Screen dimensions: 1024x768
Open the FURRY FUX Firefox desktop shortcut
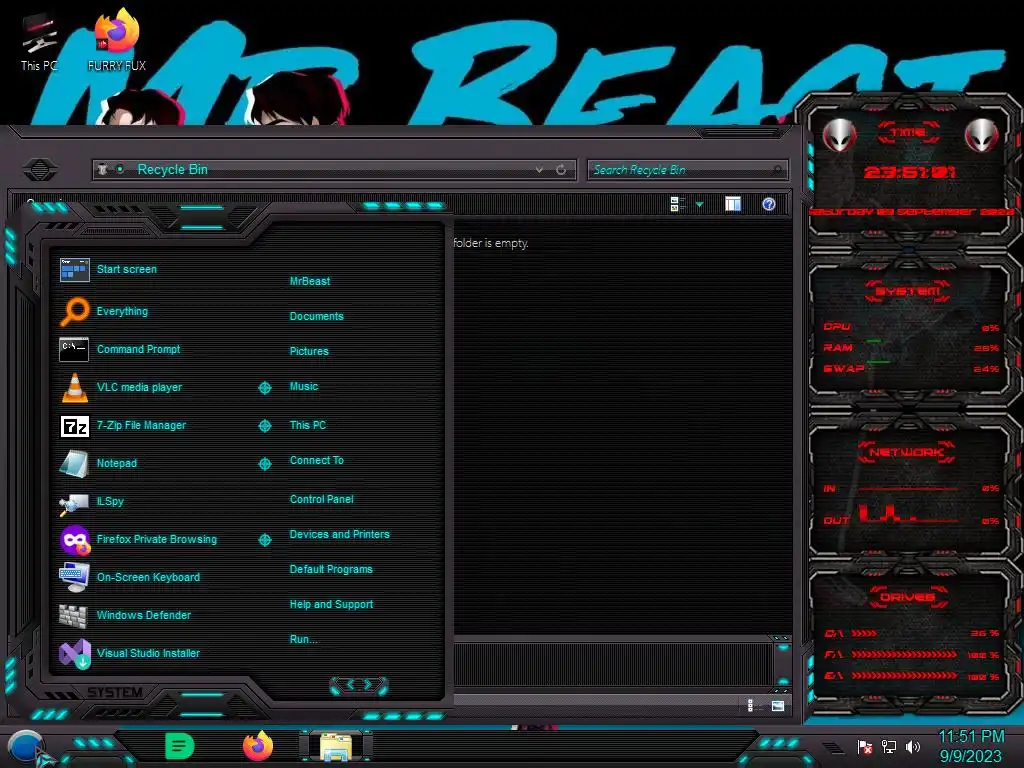pos(116,39)
